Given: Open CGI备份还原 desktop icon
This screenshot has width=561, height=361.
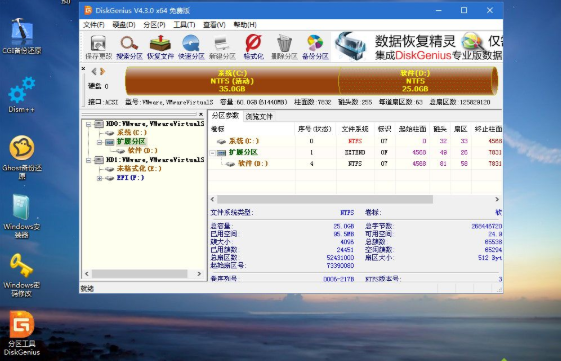Looking at the screenshot, I should click(x=22, y=37).
